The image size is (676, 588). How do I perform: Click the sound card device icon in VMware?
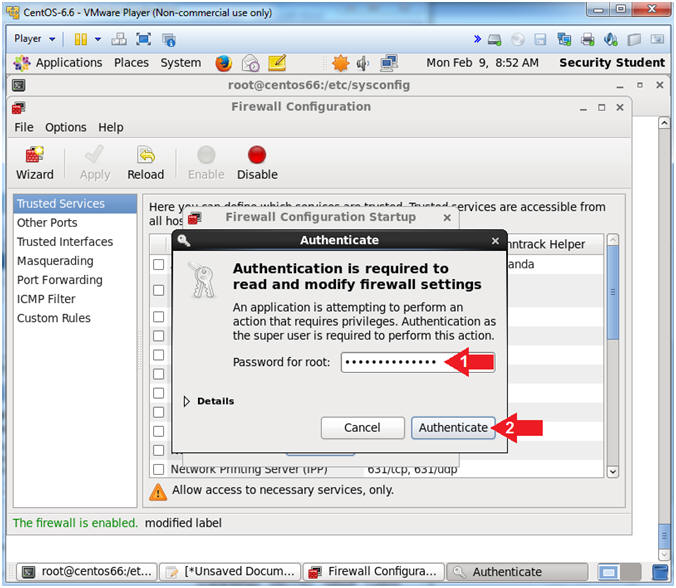point(610,39)
